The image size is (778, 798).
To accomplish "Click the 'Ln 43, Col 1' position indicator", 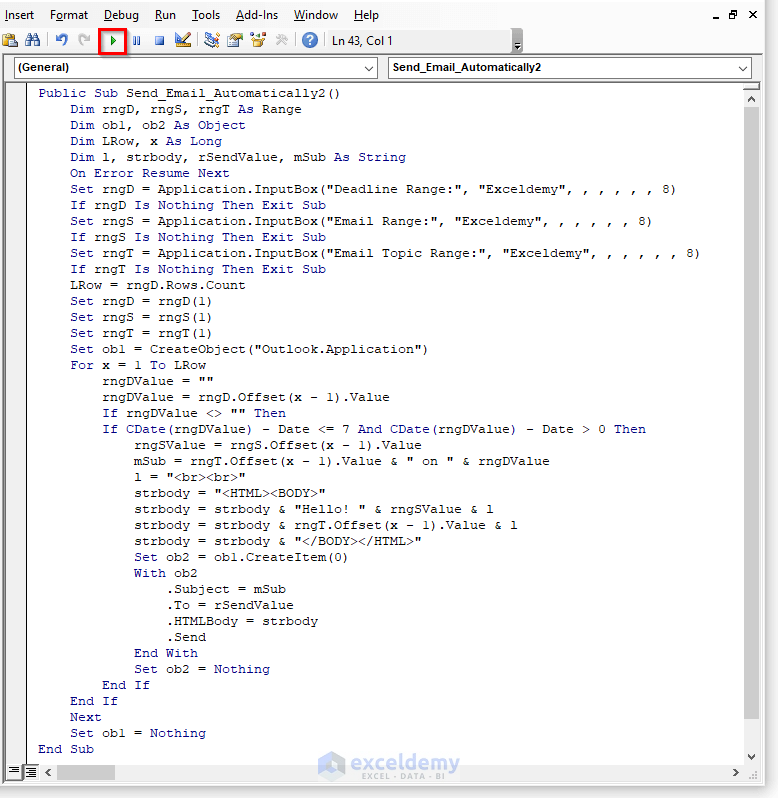I will (x=362, y=41).
